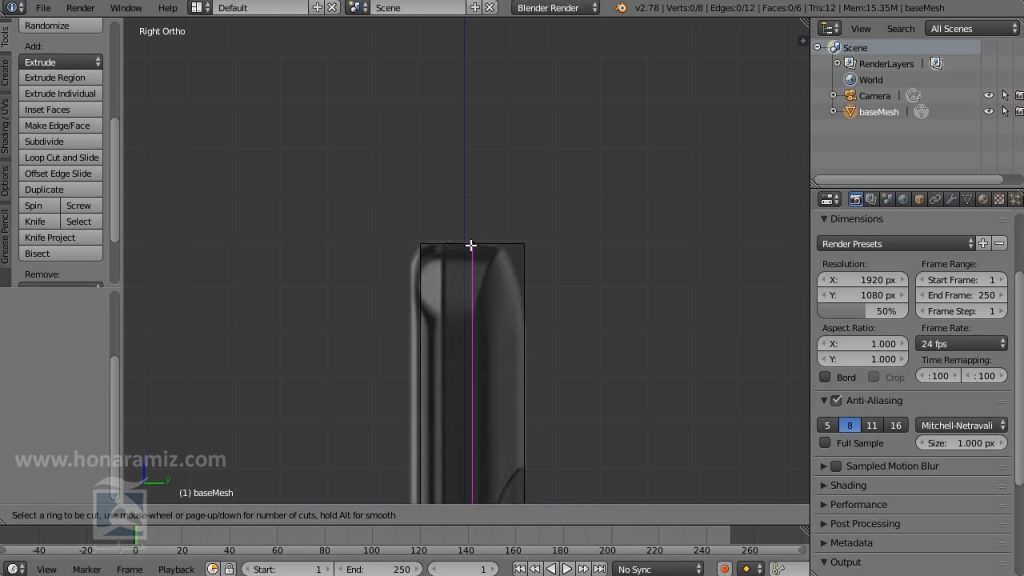Open the No Sync dropdown in timeline

658,569
